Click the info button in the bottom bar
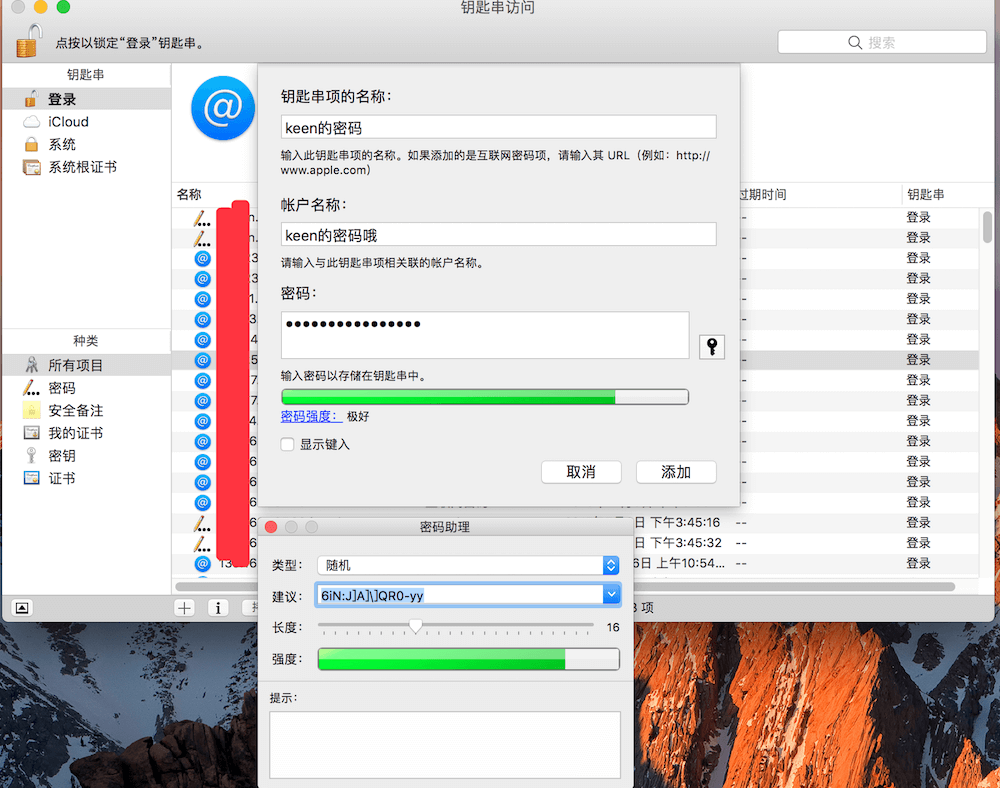This screenshot has width=1000, height=788. (218, 607)
